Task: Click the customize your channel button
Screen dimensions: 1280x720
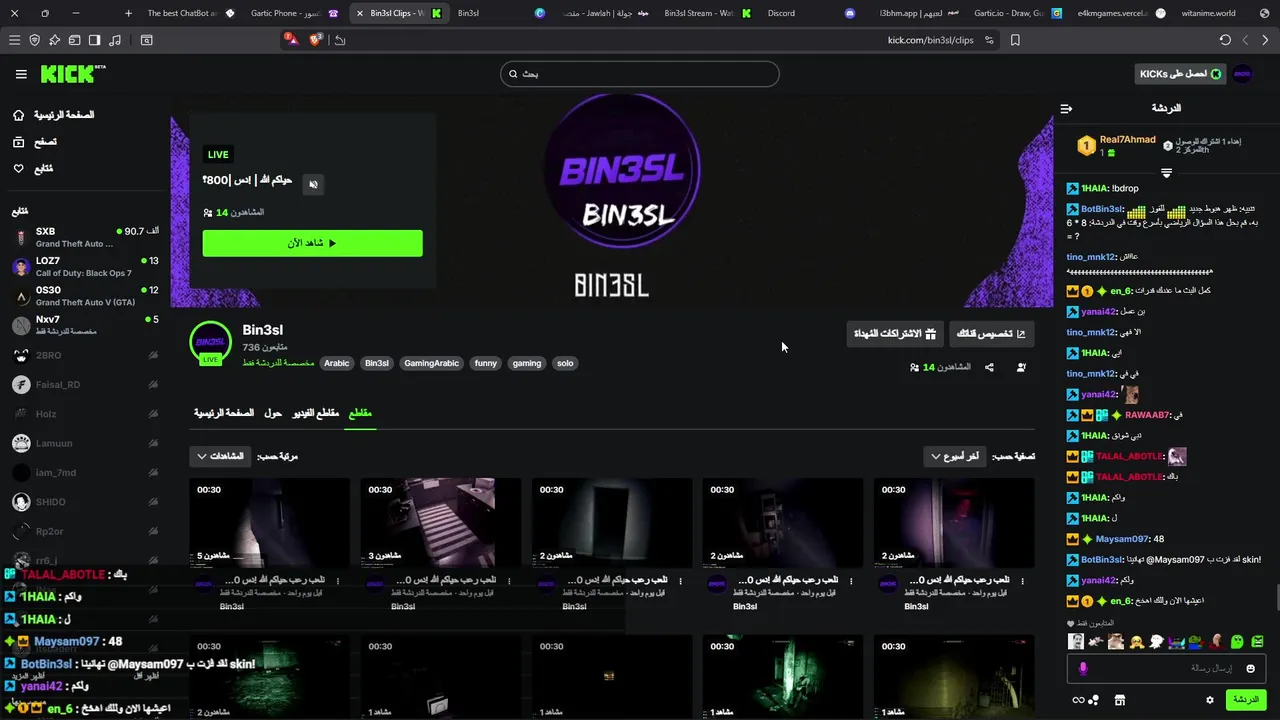Action: click(x=991, y=333)
